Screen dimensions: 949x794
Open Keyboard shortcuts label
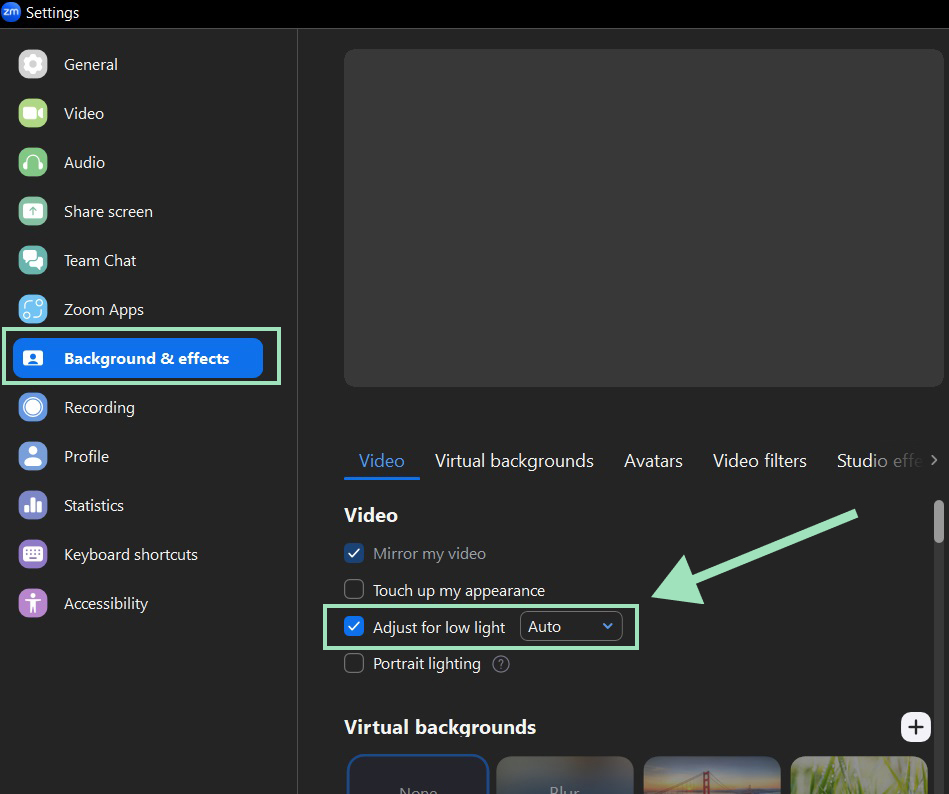131,555
